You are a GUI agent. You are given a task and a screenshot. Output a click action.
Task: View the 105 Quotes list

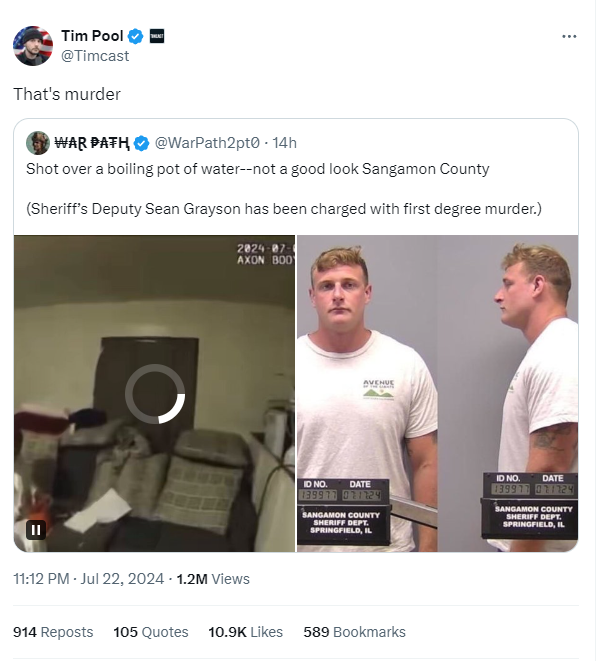(151, 632)
